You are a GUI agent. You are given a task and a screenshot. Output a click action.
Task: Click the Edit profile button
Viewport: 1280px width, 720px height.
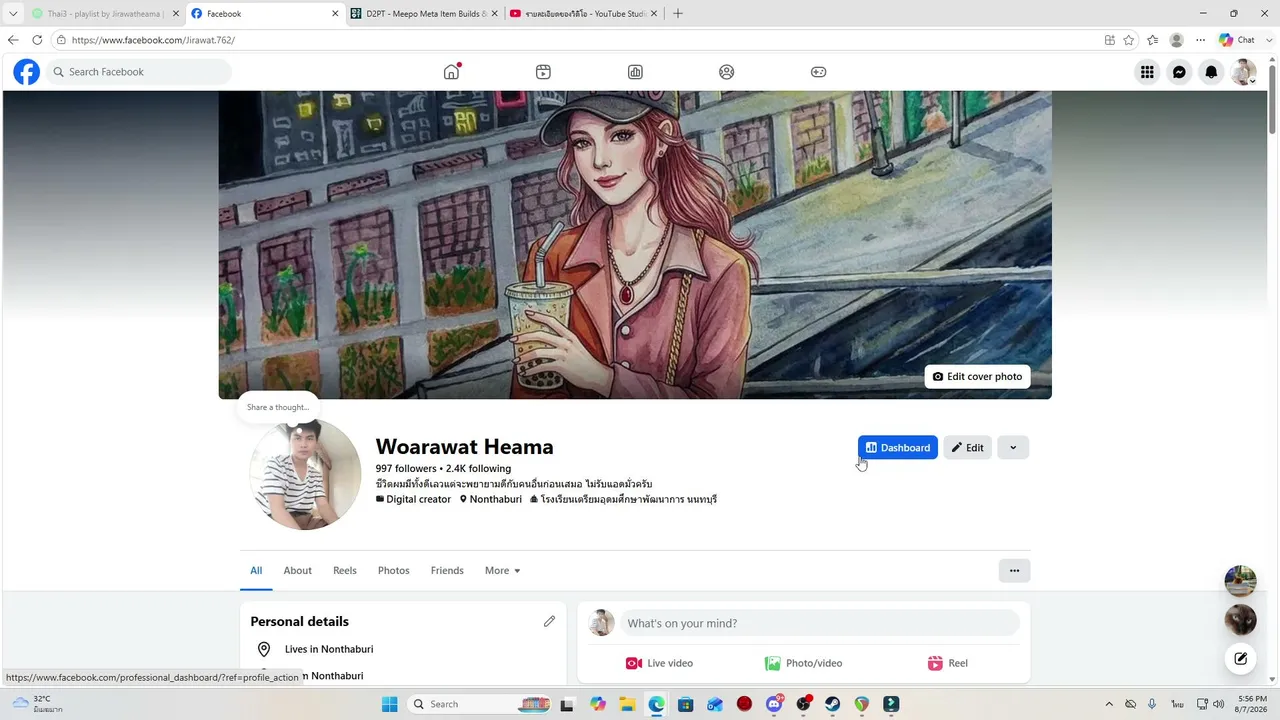coord(968,448)
